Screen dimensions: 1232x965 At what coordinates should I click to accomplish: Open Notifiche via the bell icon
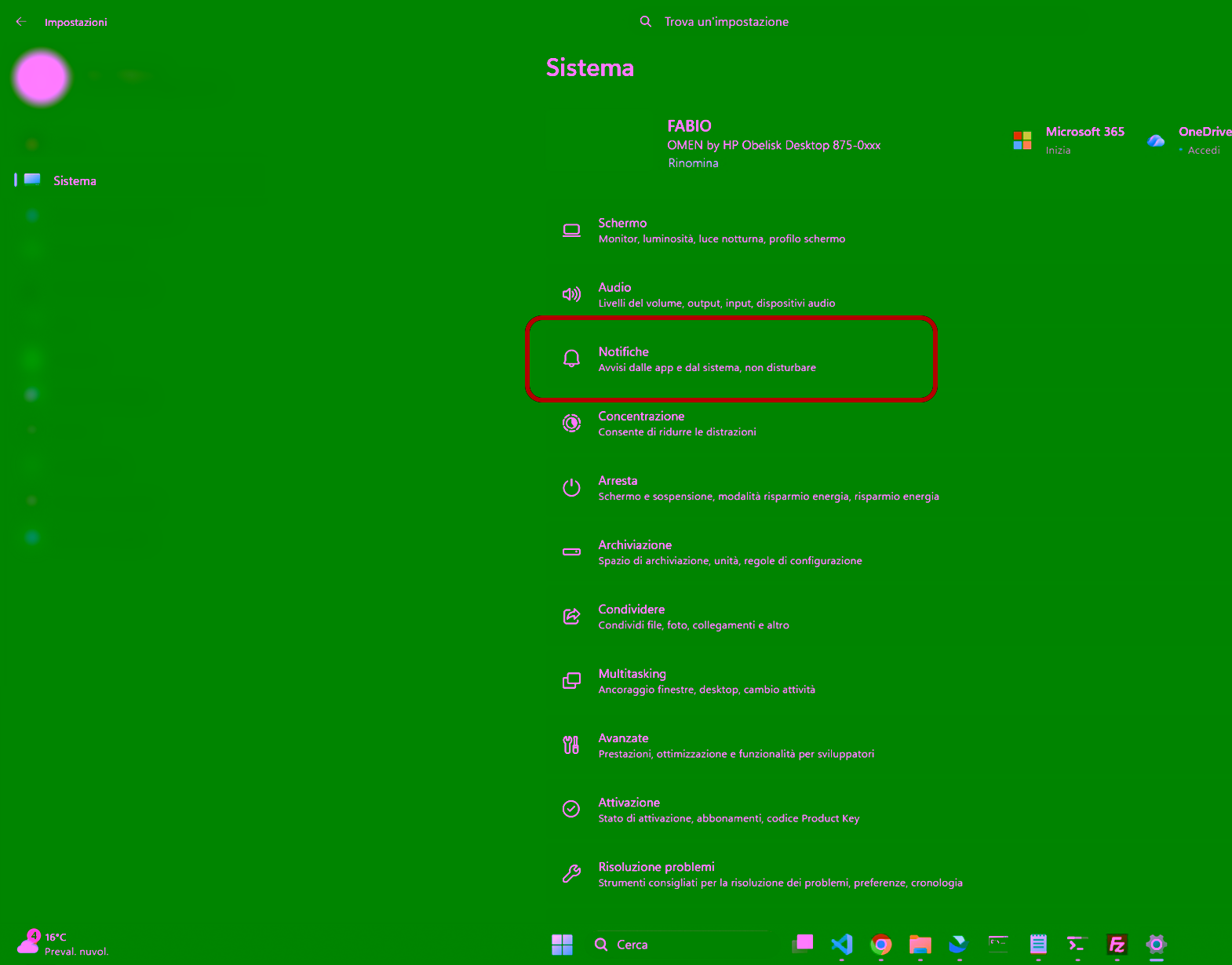[x=571, y=359]
